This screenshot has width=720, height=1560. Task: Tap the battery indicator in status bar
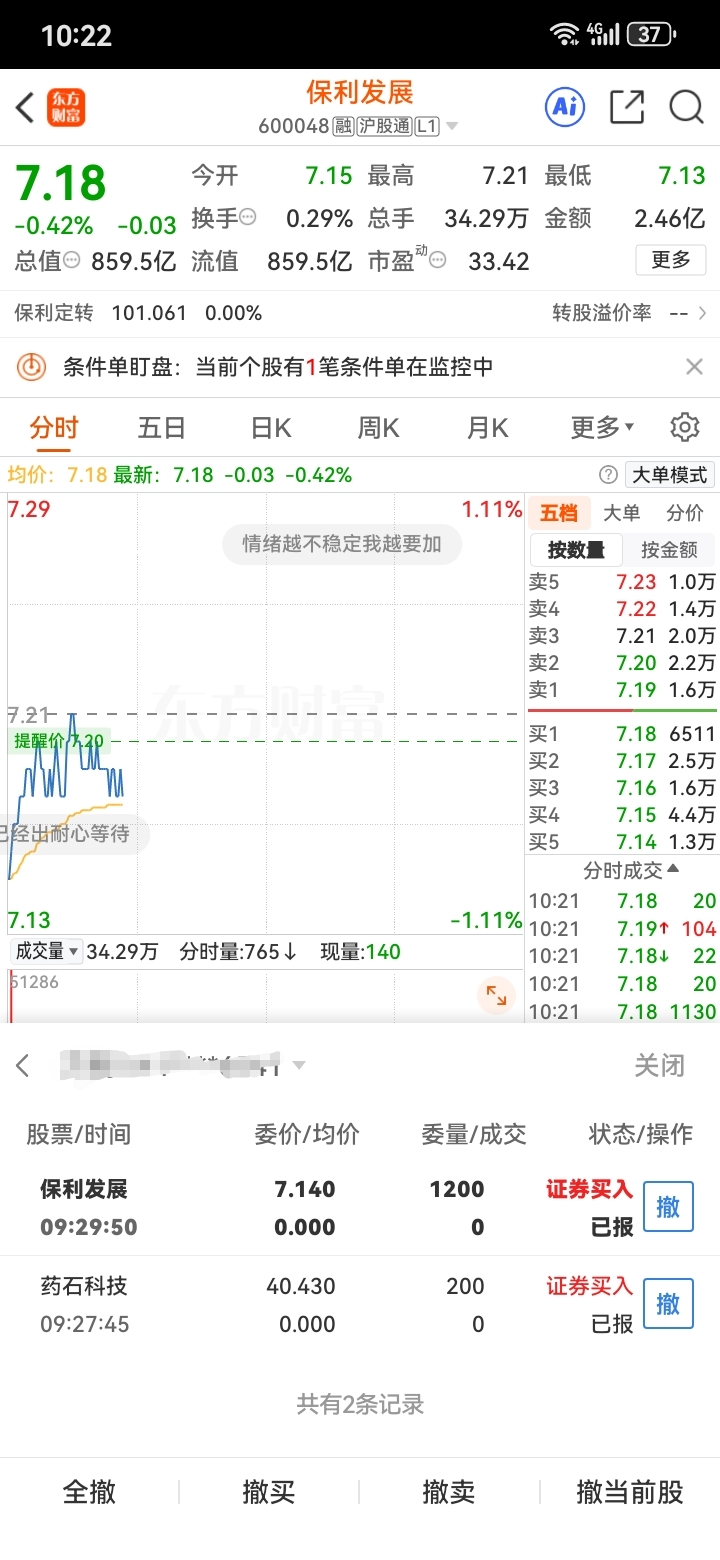coord(652,35)
